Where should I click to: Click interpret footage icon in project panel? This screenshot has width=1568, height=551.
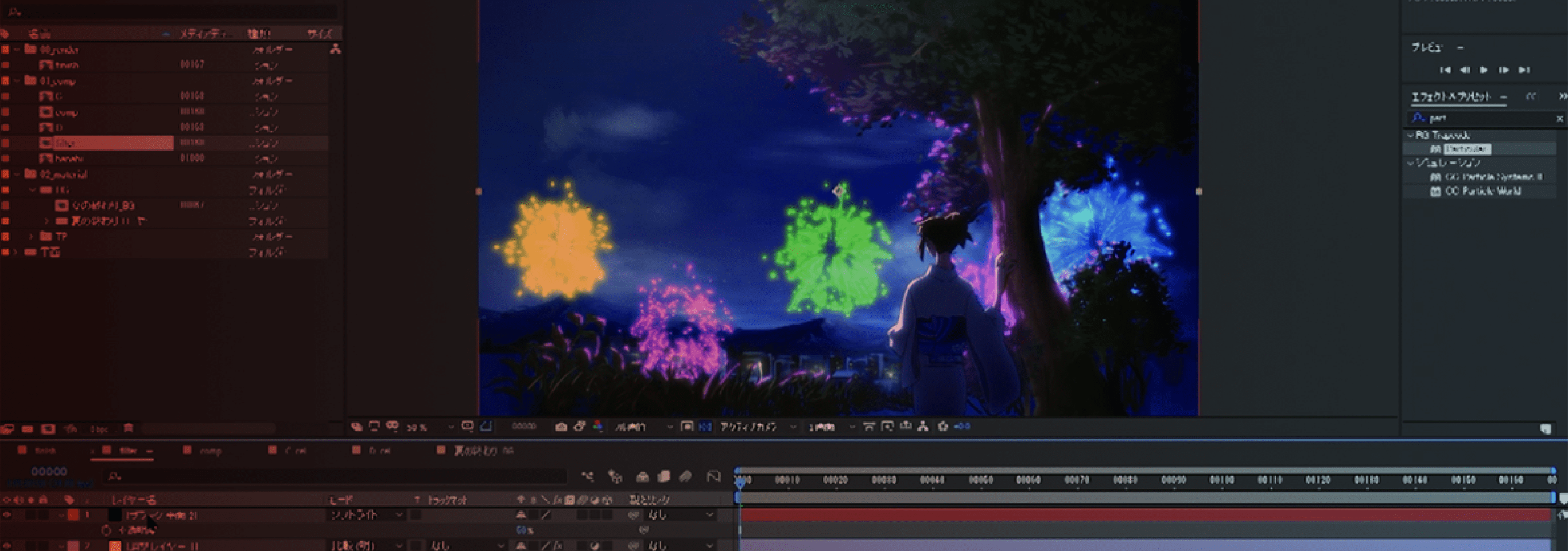[7, 429]
